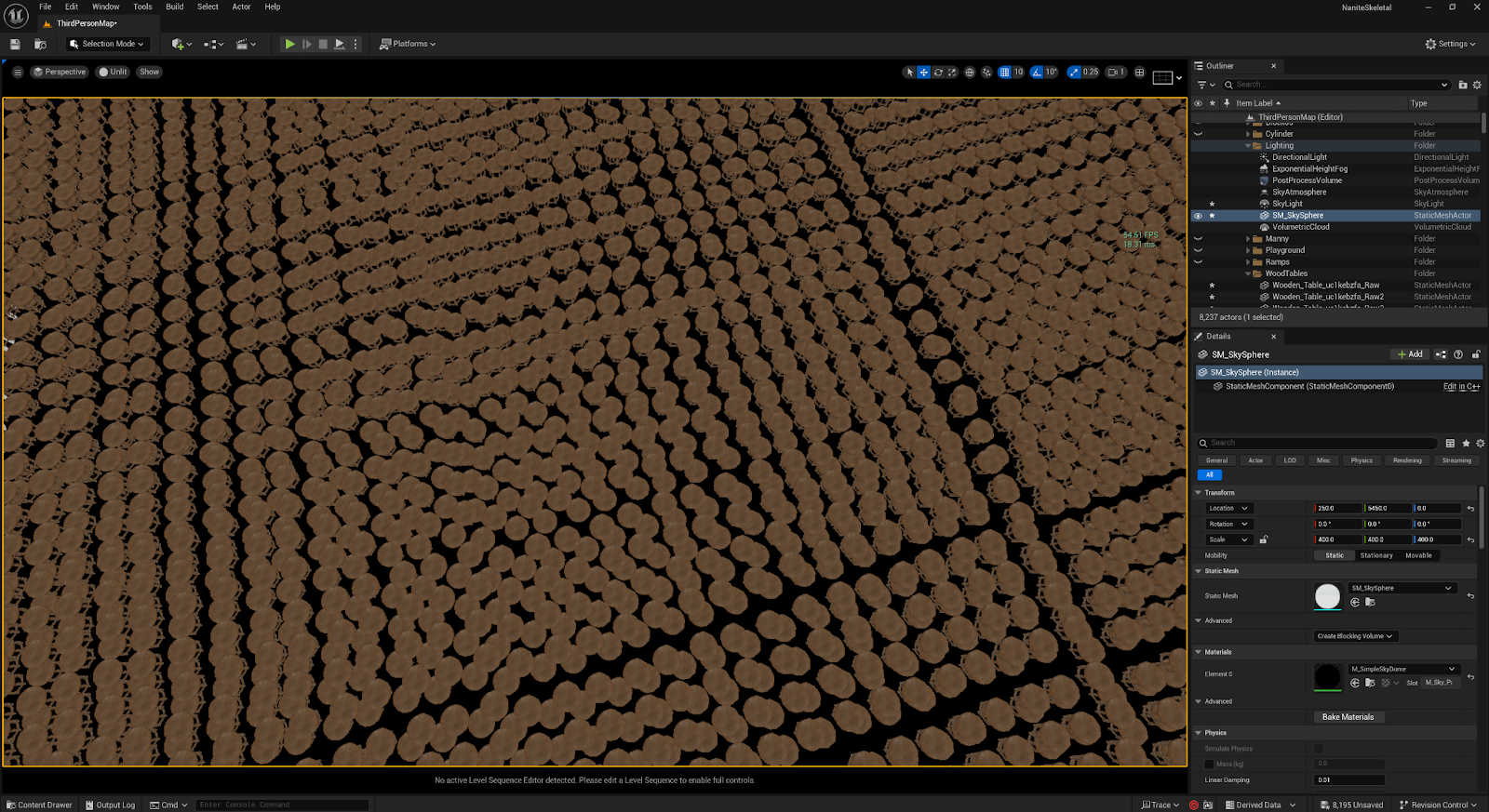The width and height of the screenshot is (1489, 812).
Task: Open the Platforms dropdown
Action: coord(408,44)
